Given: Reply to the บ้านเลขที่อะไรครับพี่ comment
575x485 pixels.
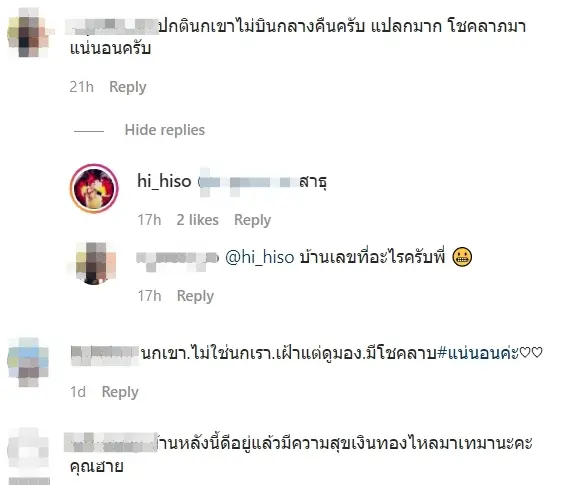Looking at the screenshot, I should (x=195, y=296).
